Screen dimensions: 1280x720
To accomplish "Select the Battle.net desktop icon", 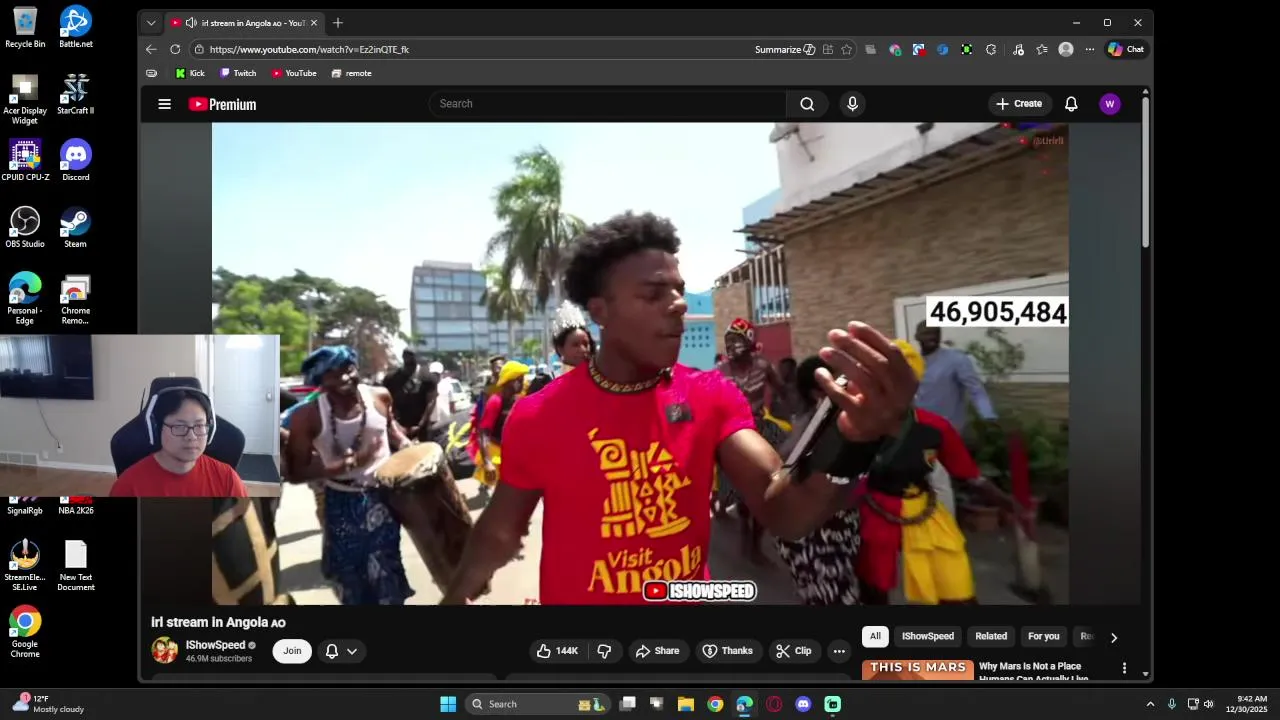I will pos(76,27).
